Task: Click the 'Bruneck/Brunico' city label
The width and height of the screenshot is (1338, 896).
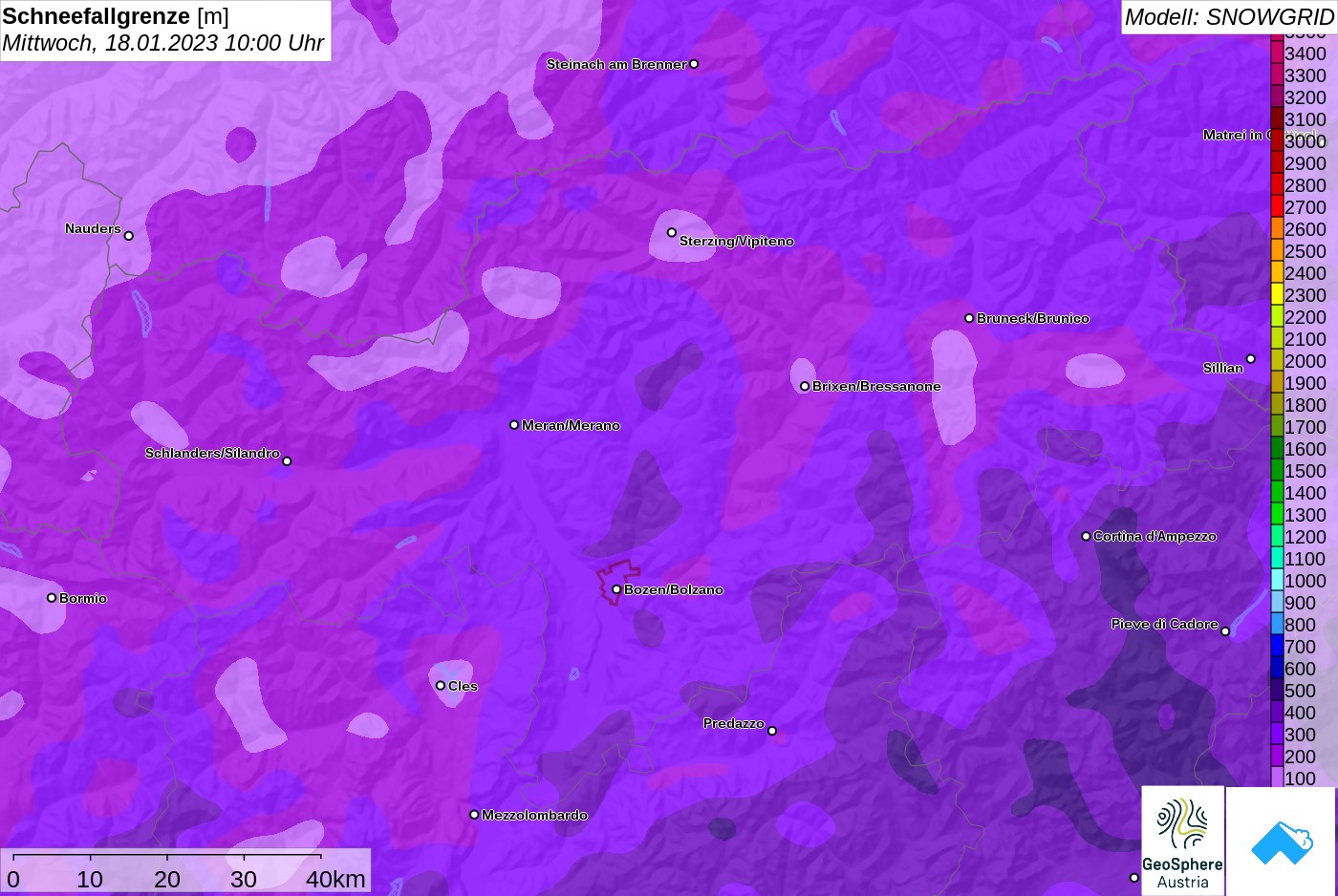Action: tap(1033, 318)
